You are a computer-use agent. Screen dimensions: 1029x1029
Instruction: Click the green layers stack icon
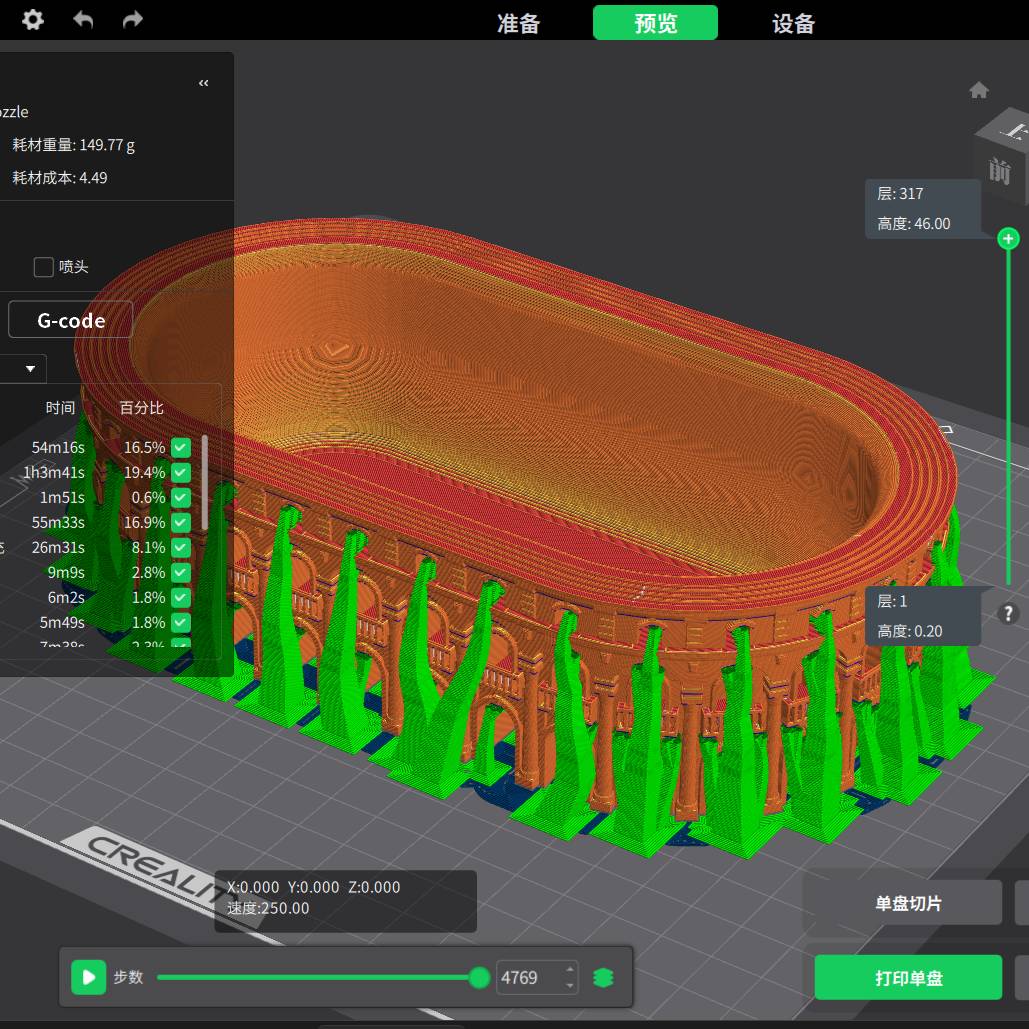(x=603, y=978)
